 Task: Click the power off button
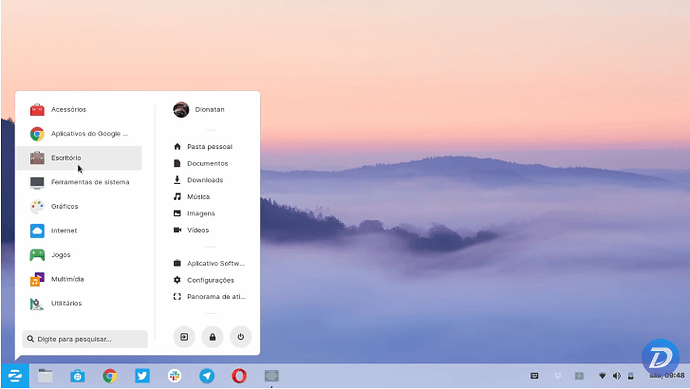tap(241, 337)
